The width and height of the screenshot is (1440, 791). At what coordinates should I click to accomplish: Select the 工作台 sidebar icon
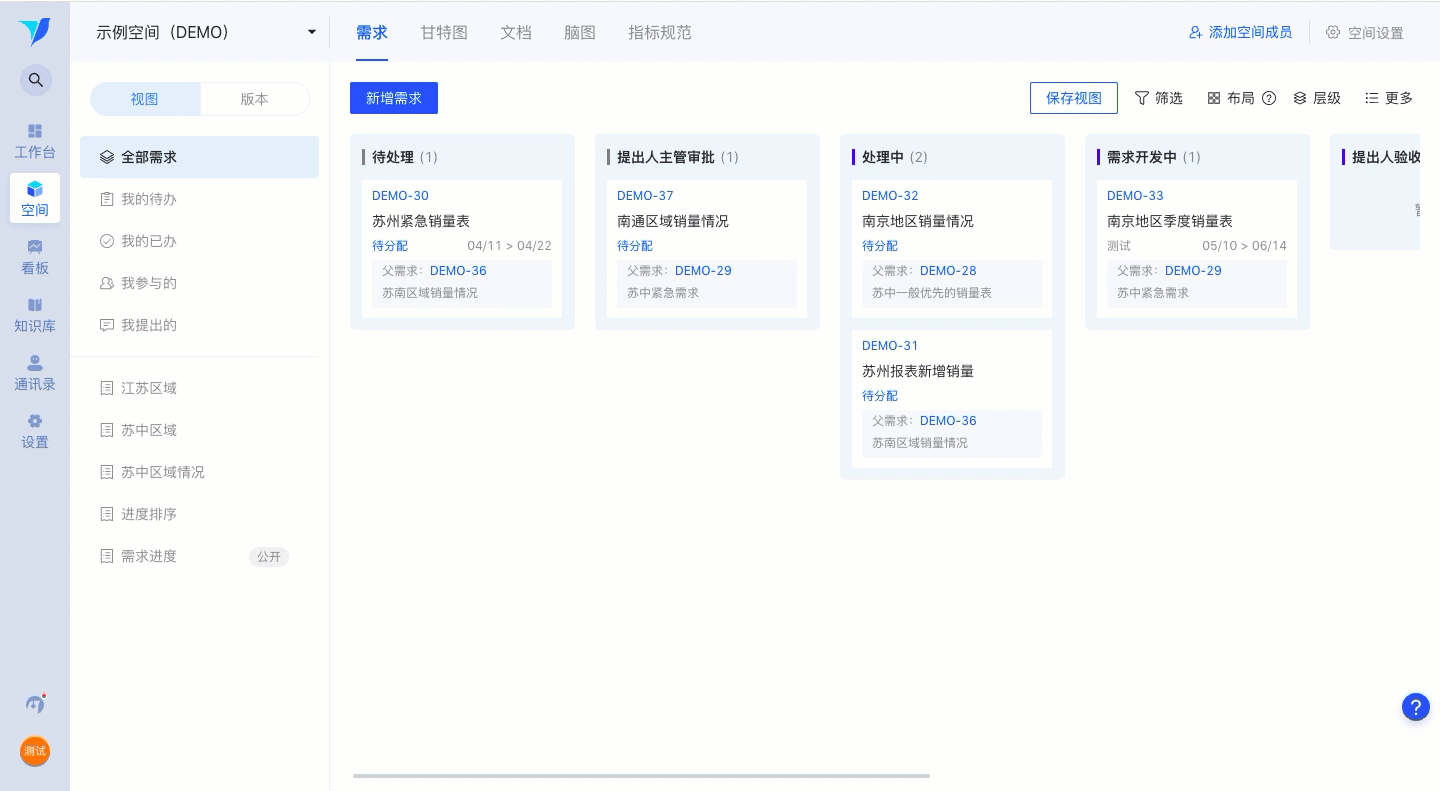35,140
